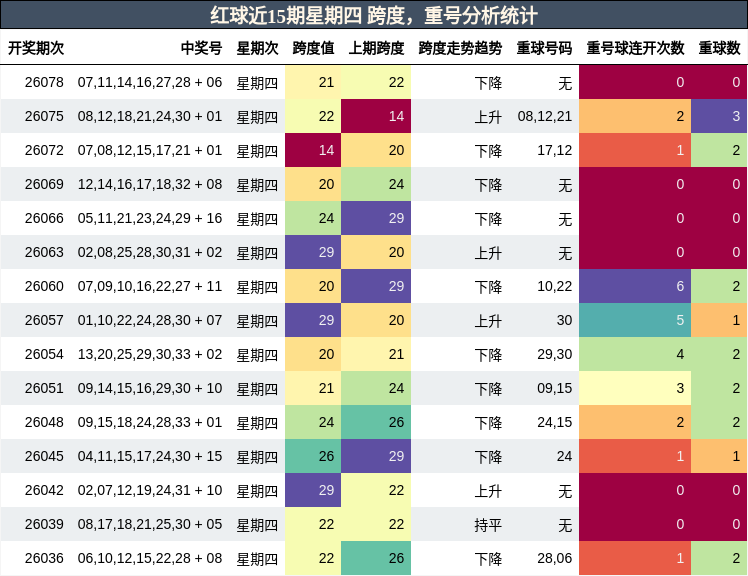Click the 跨度走势趋势 column header

(x=460, y=48)
